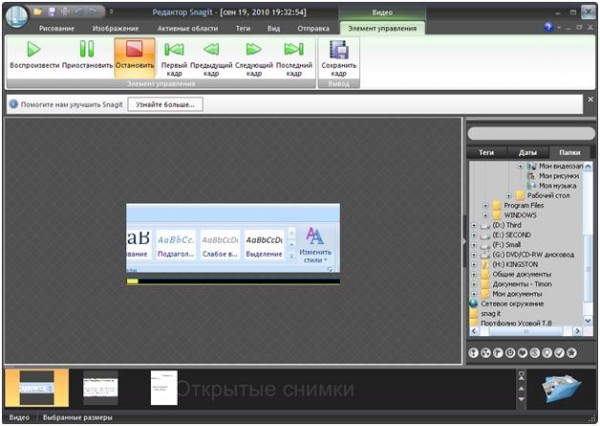This screenshot has width=600, height=426.
Task: Open the library folder icon in tray
Action: tap(562, 388)
